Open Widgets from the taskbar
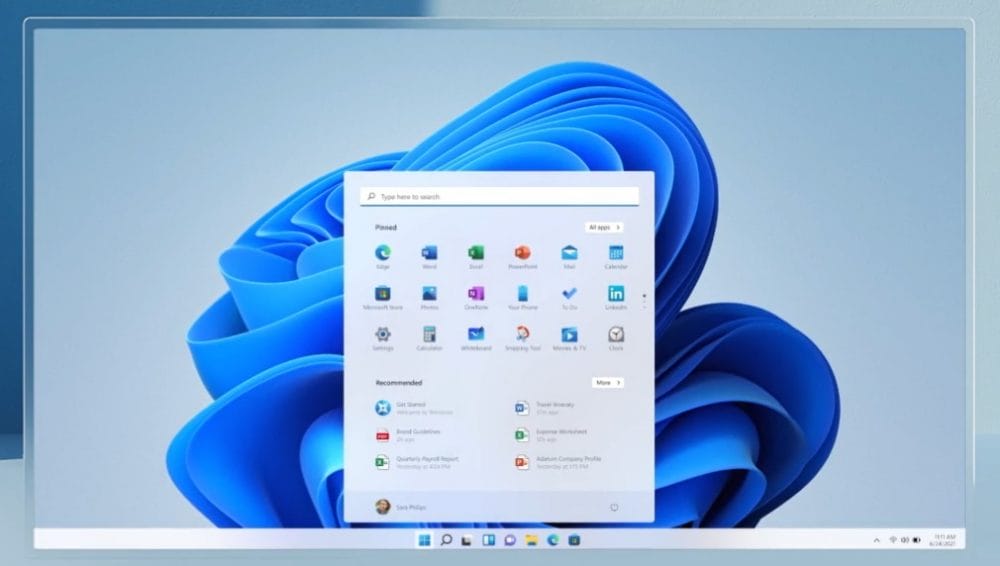 (489, 540)
